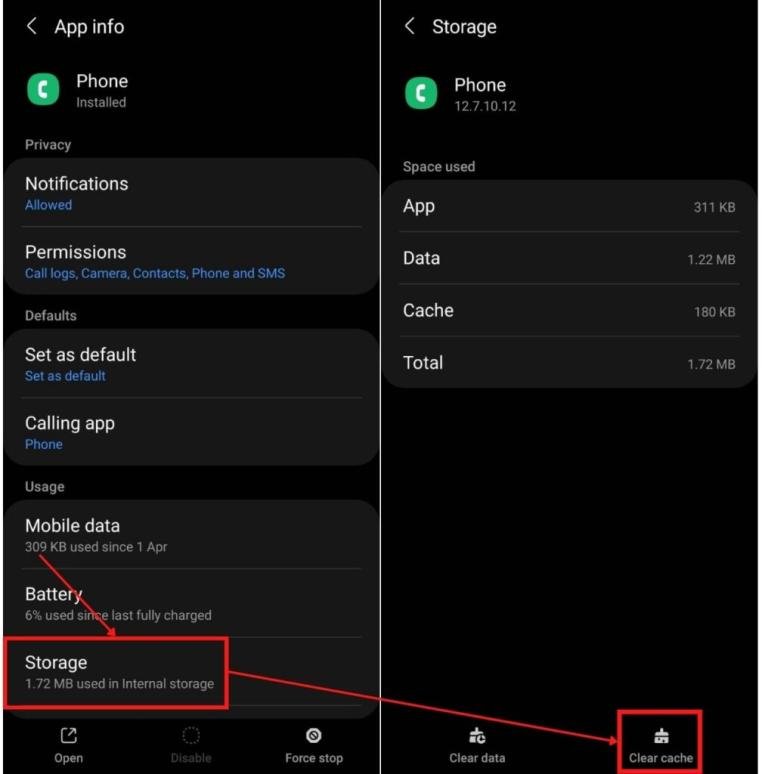Select the Total row showing 1.72 MB
The width and height of the screenshot is (762, 774).
569,363
